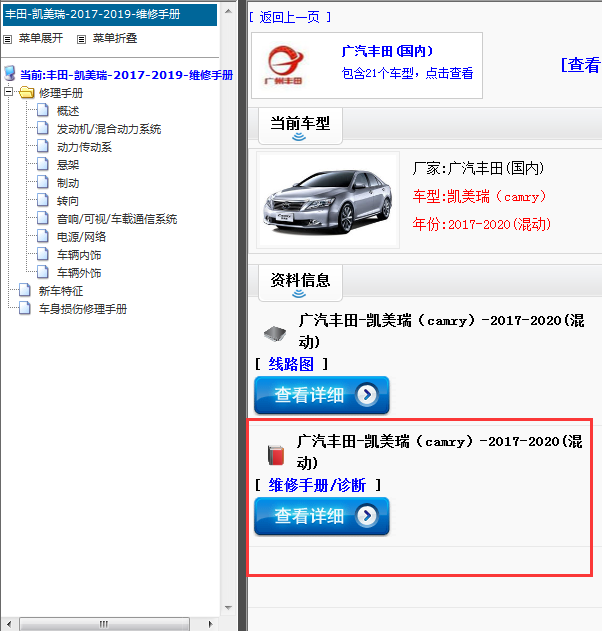Select 悬架 in the repair manual tree
The image size is (602, 631).
(68, 165)
